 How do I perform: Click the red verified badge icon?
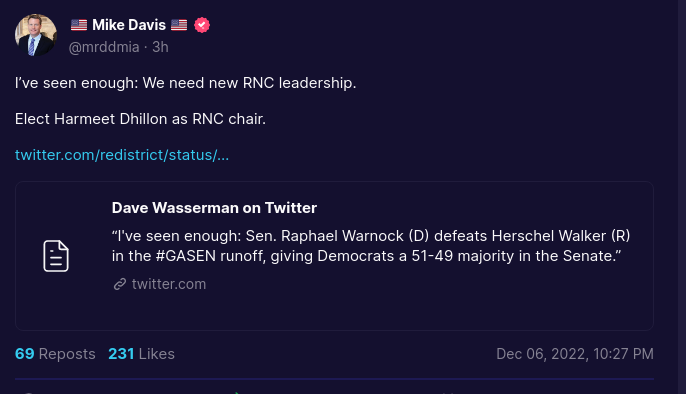pos(202,25)
